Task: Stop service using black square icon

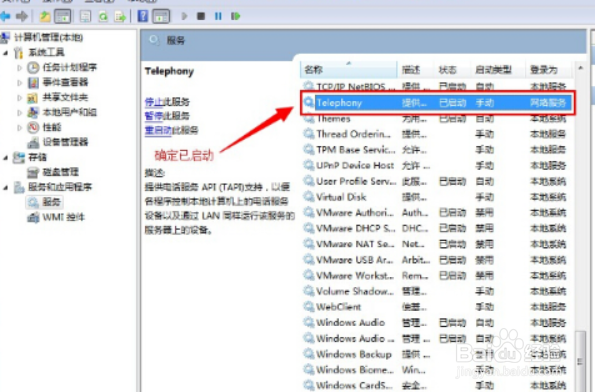Action: coord(201,16)
